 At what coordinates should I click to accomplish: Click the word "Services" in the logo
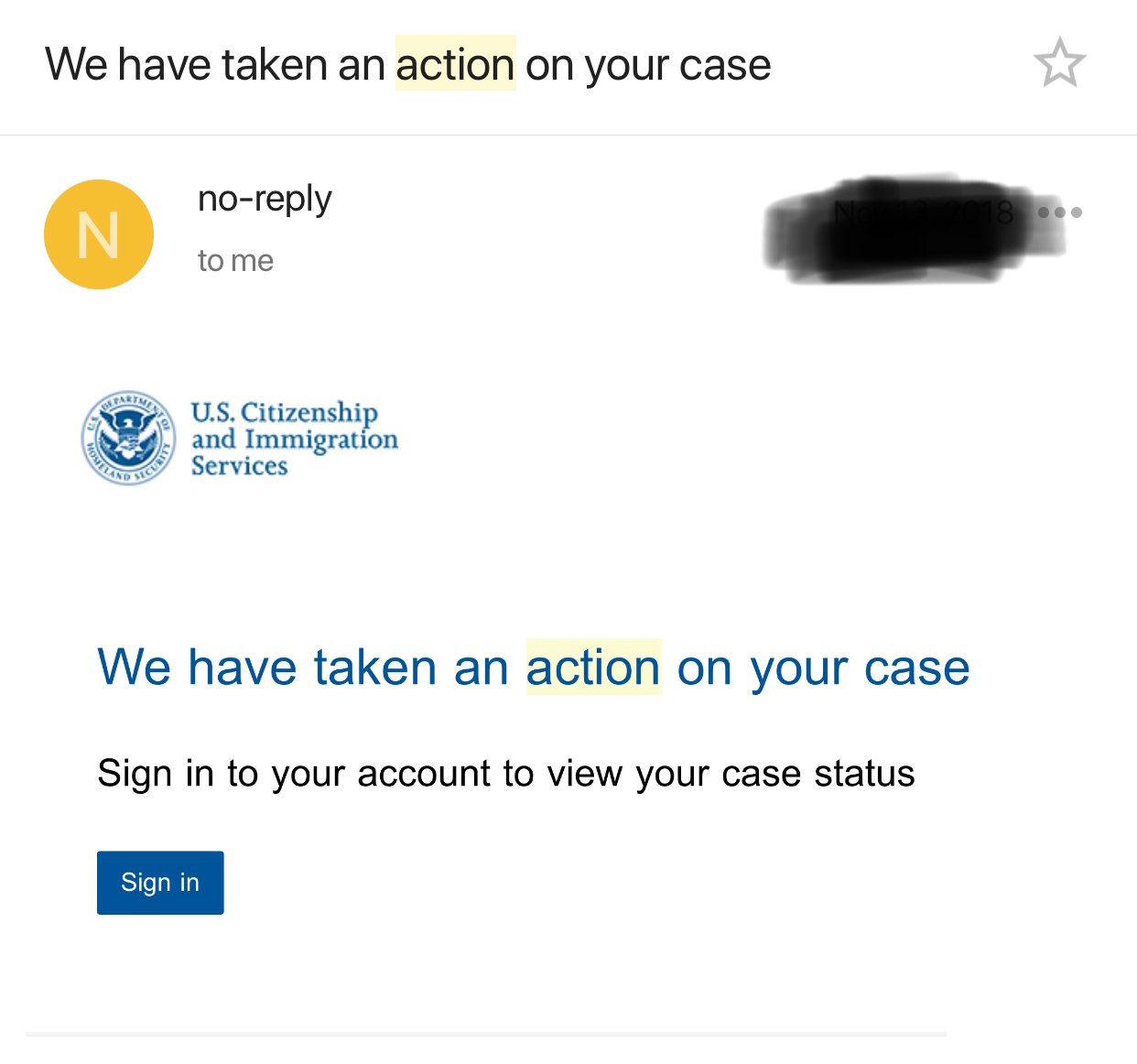point(239,466)
